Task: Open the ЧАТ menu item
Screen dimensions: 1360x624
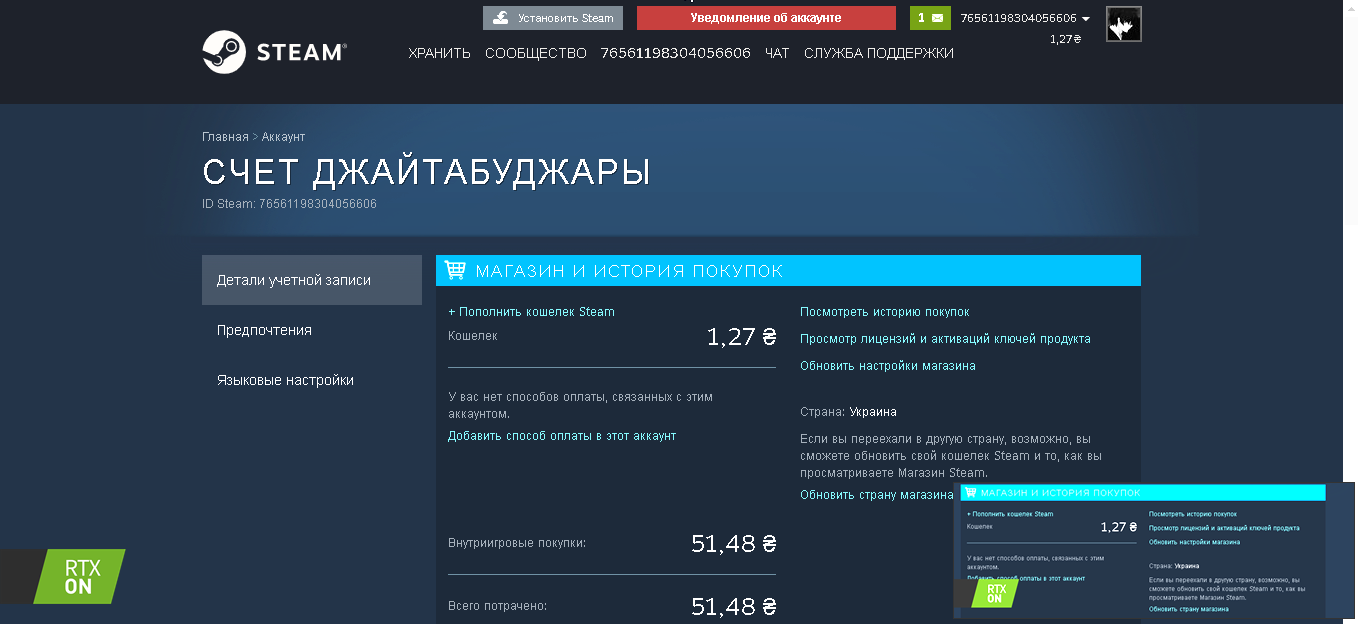Action: point(777,53)
